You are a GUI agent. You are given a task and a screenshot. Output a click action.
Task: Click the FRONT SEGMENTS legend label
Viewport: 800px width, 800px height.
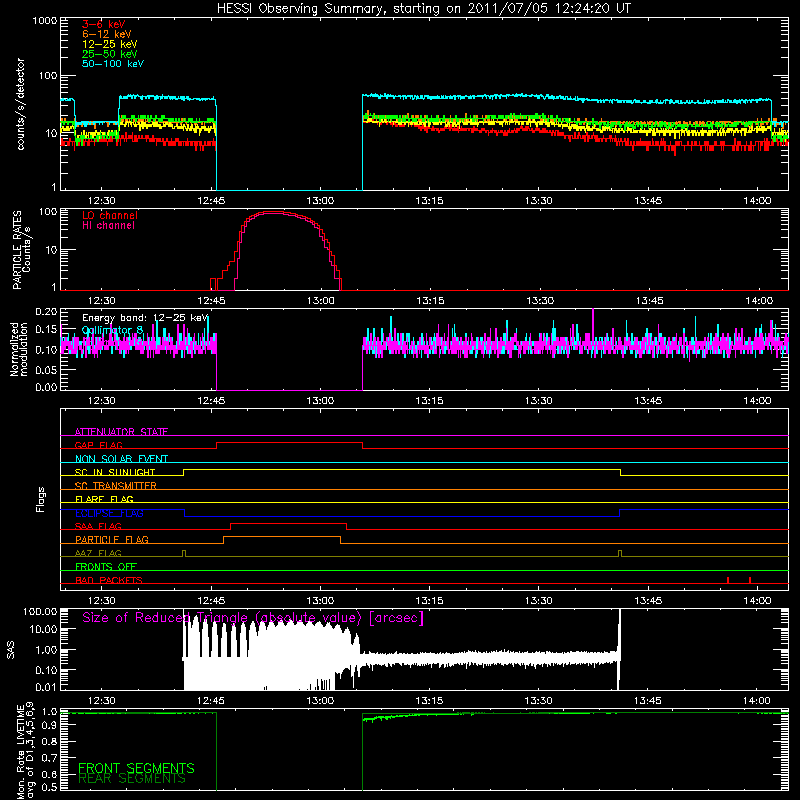[136, 768]
